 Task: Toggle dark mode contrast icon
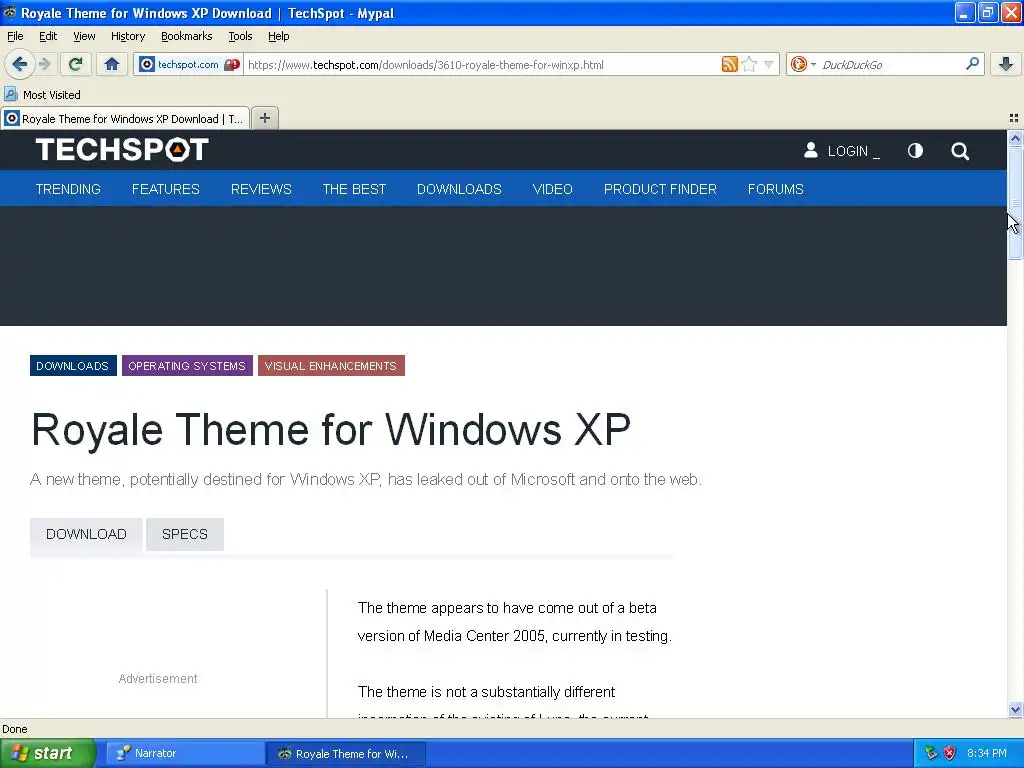click(915, 151)
